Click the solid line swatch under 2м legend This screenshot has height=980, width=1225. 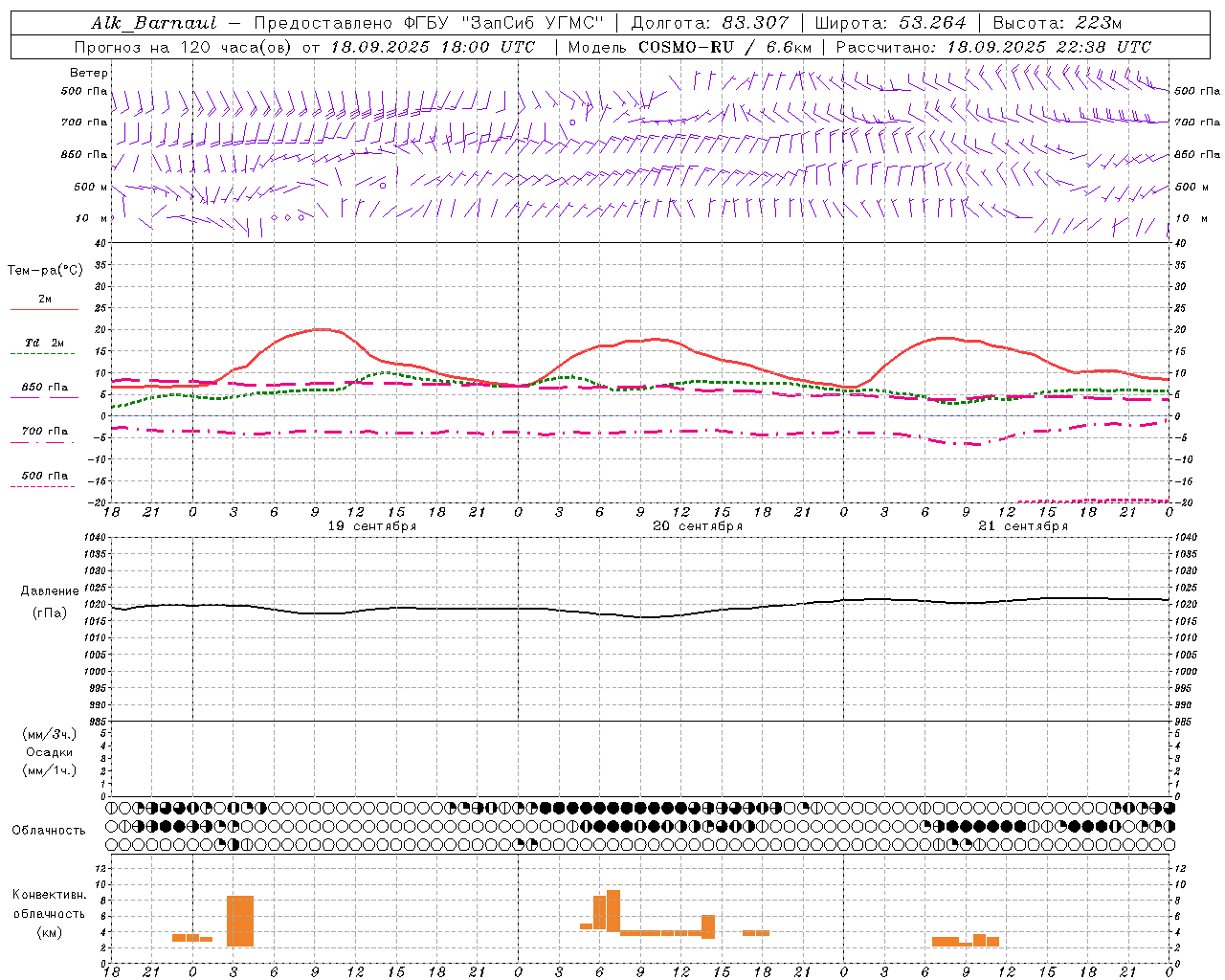44,310
